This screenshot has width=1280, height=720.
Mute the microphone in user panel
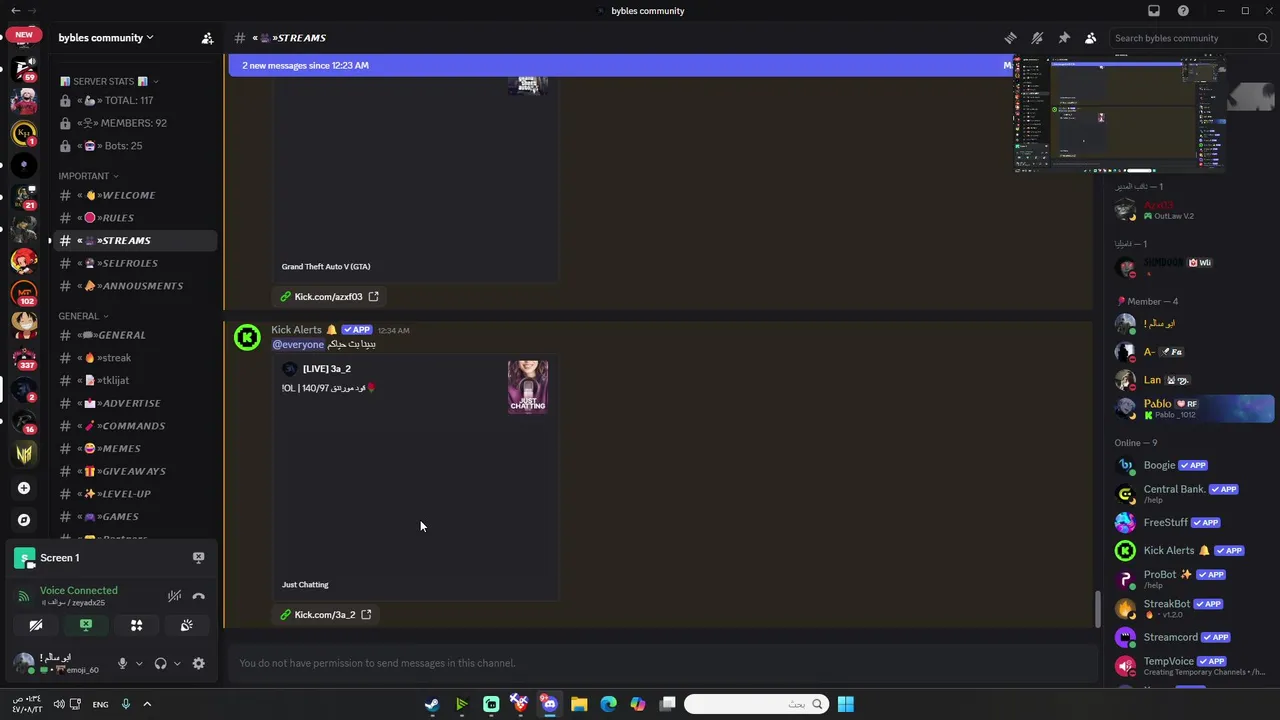(x=122, y=663)
